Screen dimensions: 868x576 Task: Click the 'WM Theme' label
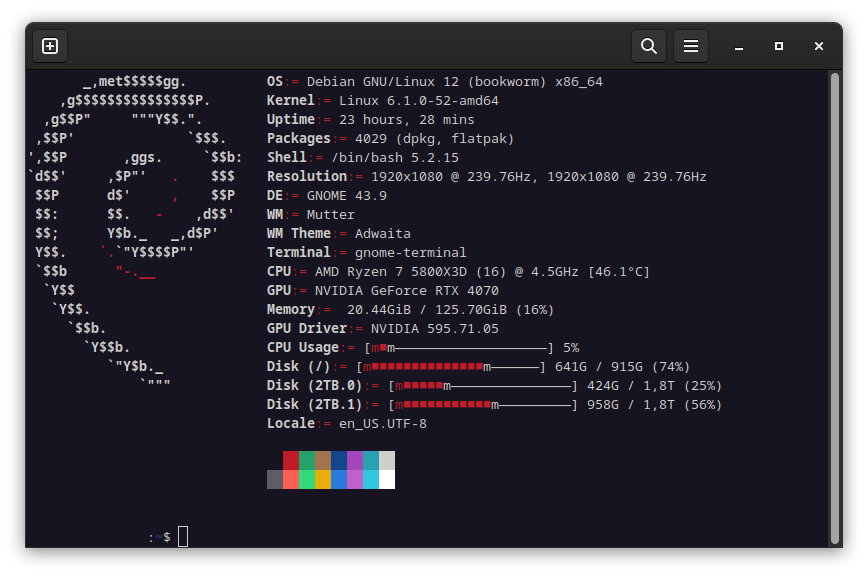299,233
